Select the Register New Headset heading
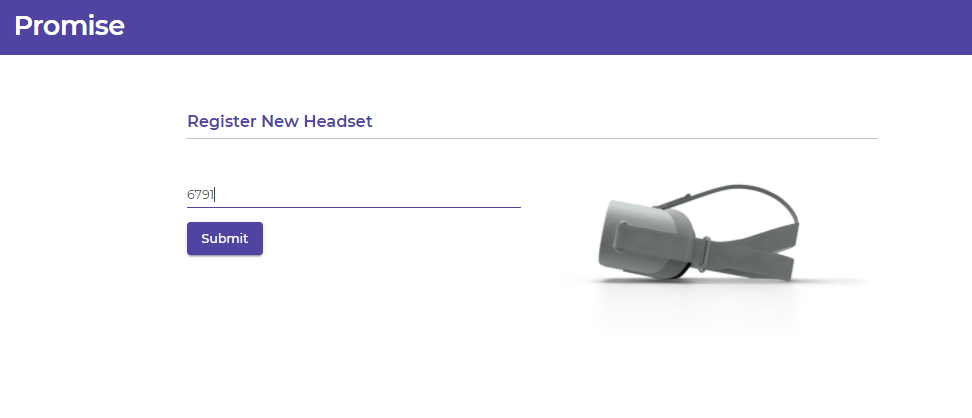The image size is (972, 418). (x=280, y=122)
